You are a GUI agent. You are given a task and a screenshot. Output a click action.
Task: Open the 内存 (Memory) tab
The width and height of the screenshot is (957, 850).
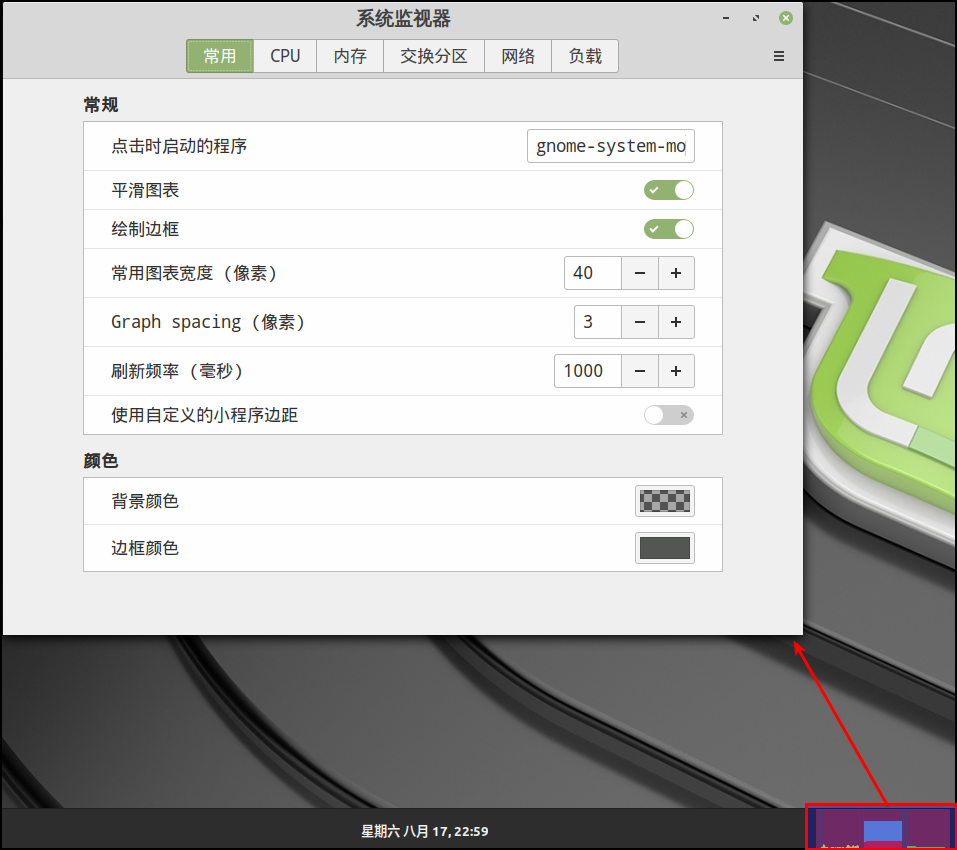click(349, 56)
